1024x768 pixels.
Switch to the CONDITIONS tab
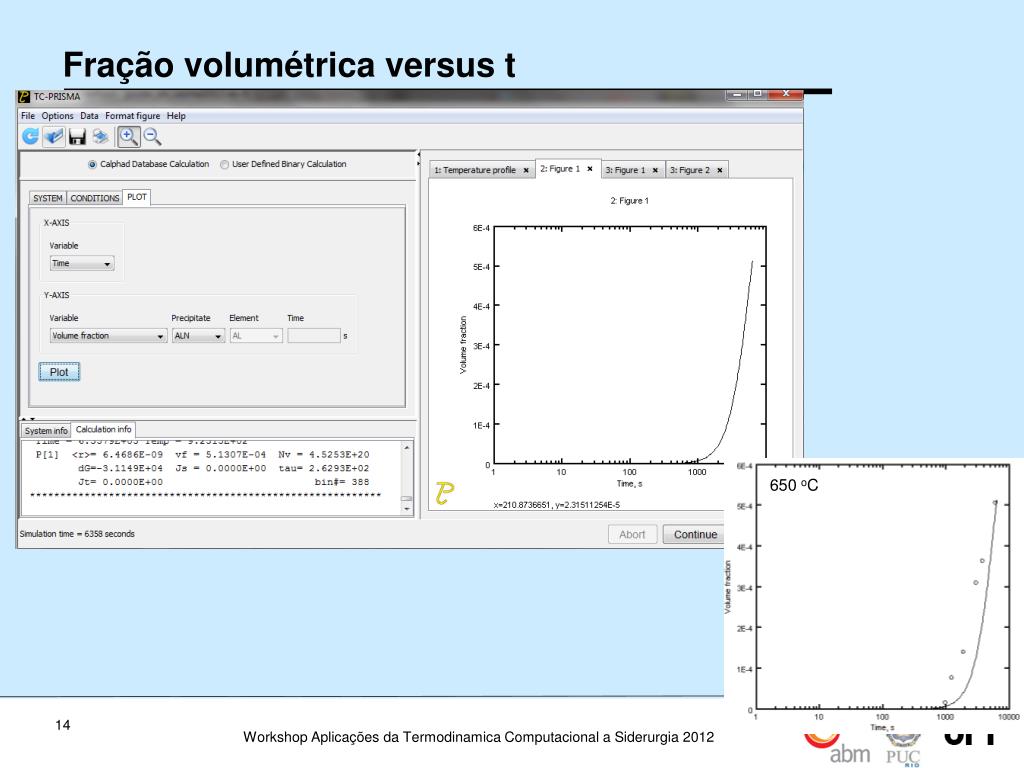[x=95, y=198]
